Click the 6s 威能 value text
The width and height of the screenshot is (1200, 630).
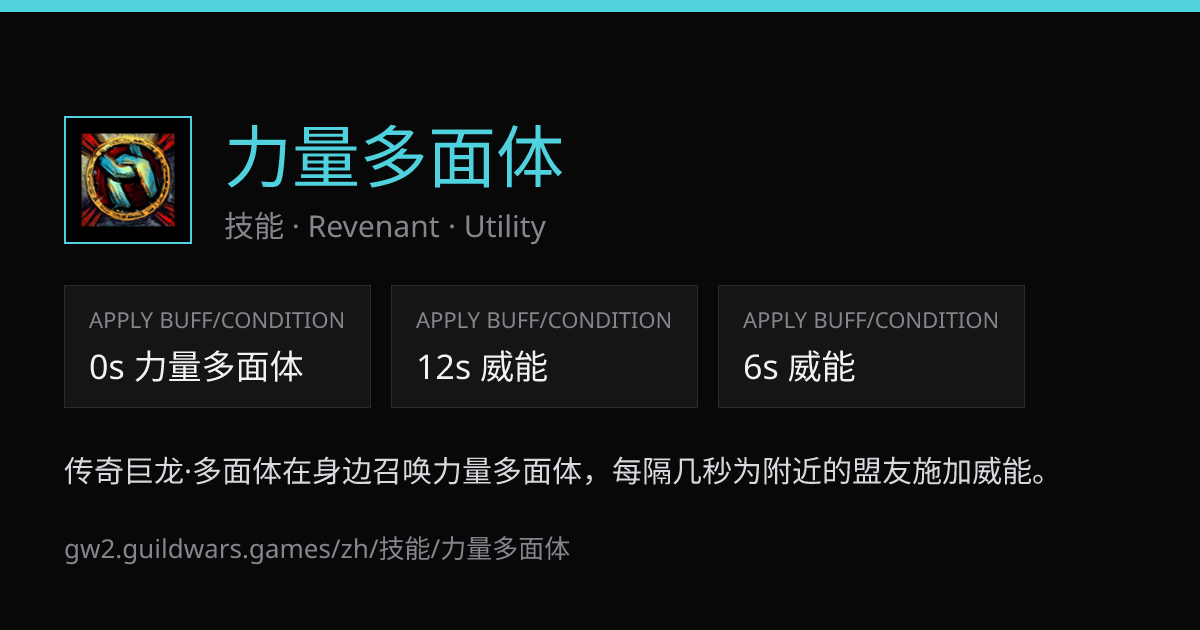click(799, 368)
